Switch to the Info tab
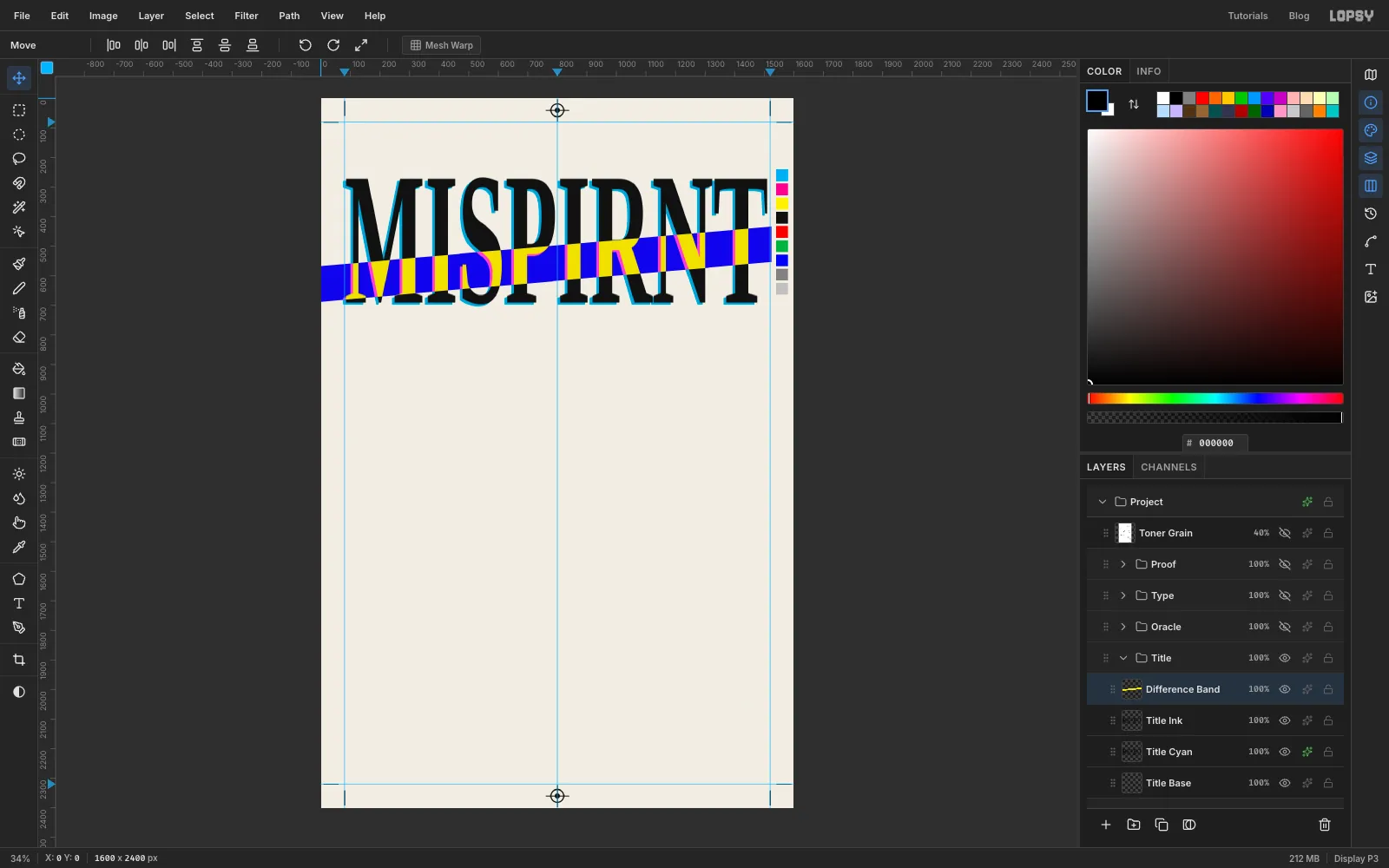This screenshot has width=1389, height=868. (1149, 71)
